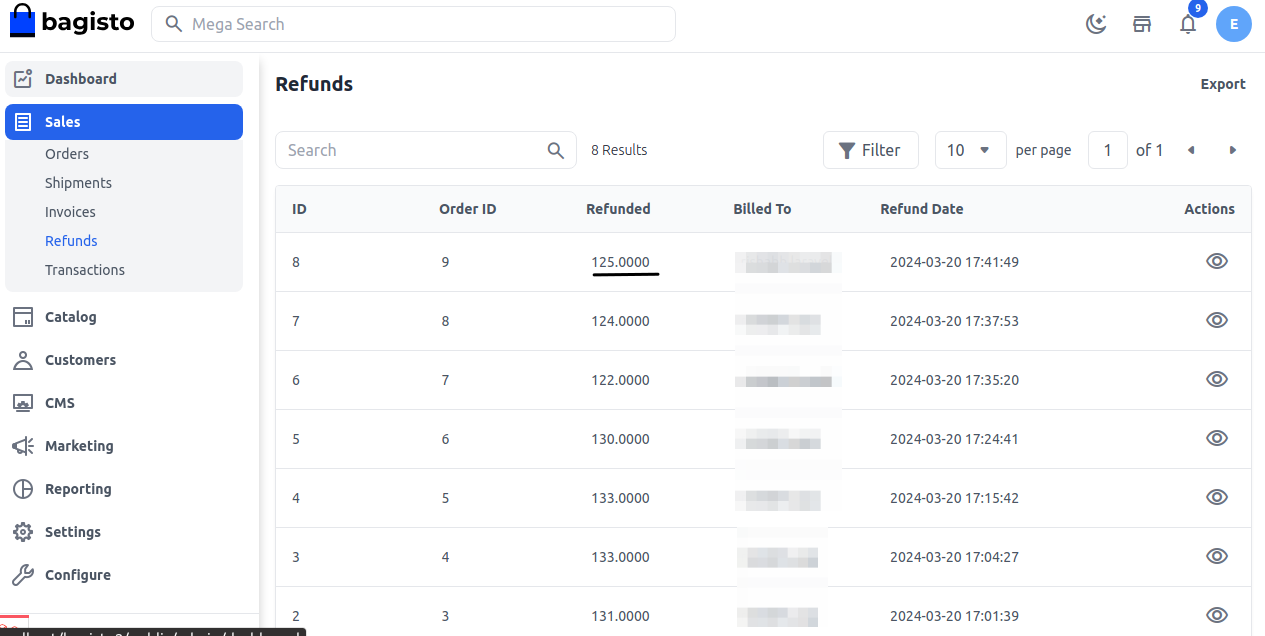Open the per page count dropdown
Screen dimensions: 1265x636
969,149
